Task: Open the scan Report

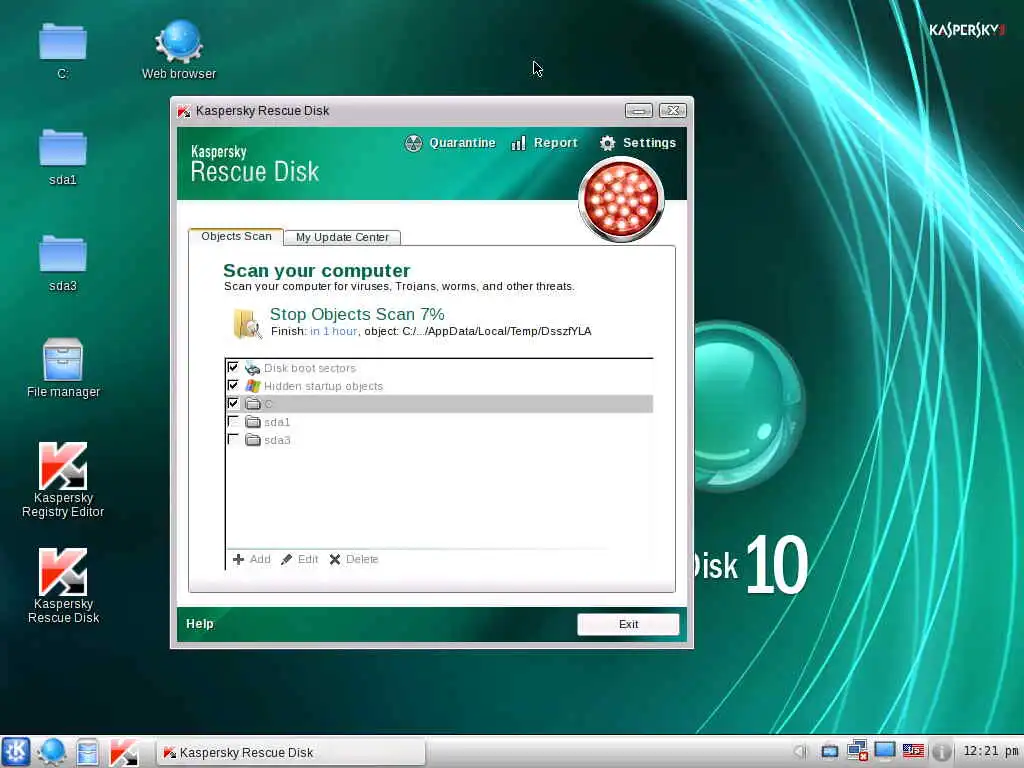Action: 544,143
